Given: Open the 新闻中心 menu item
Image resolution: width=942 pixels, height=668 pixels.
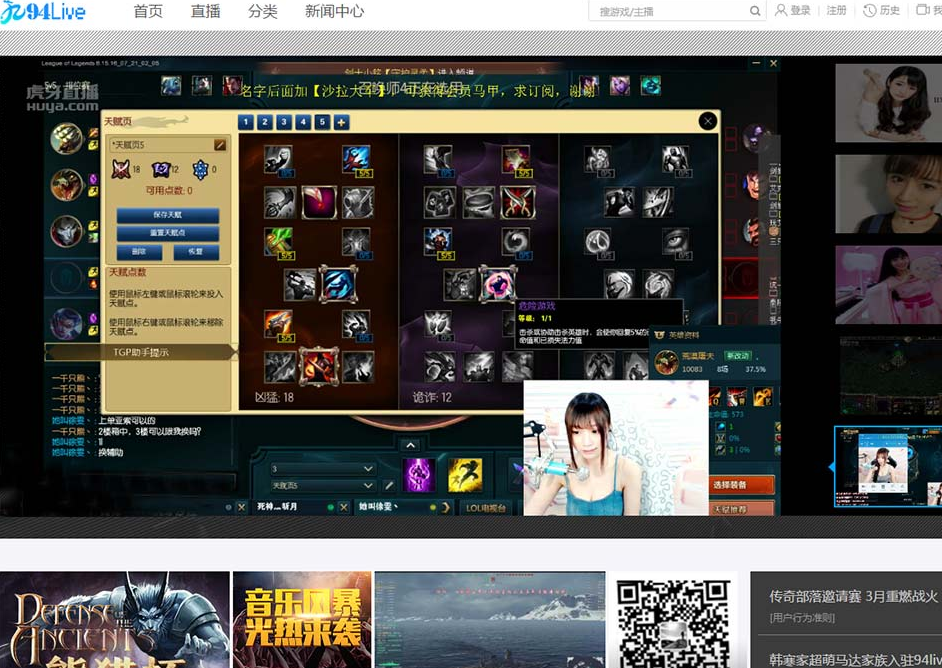Looking at the screenshot, I should pos(334,12).
